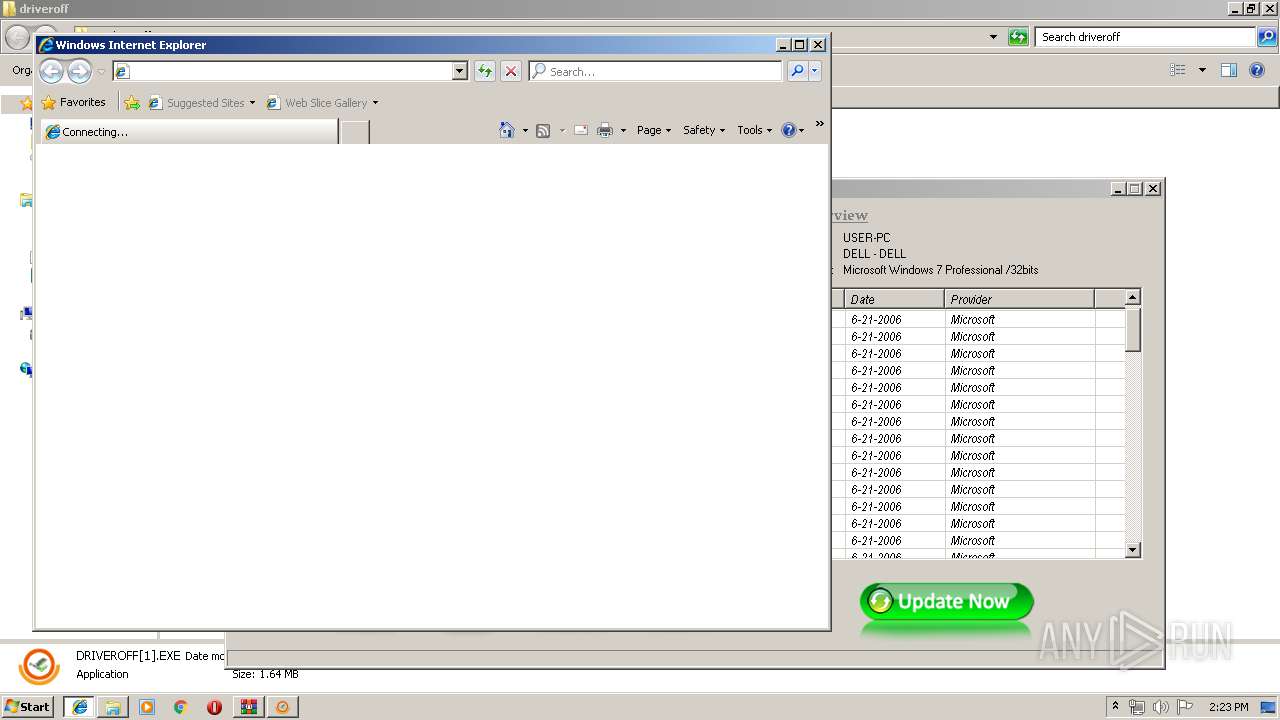Open a new tab in Internet Explorer
This screenshot has width=1280, height=720.
point(354,132)
